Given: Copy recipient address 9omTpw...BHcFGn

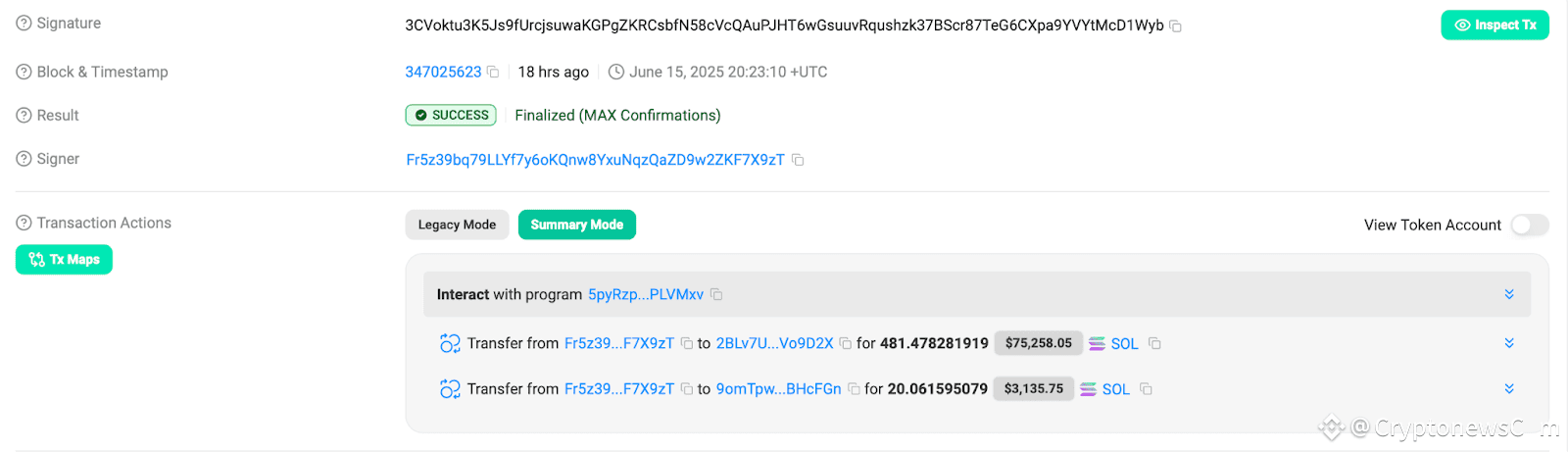Looking at the screenshot, I should pos(854,389).
